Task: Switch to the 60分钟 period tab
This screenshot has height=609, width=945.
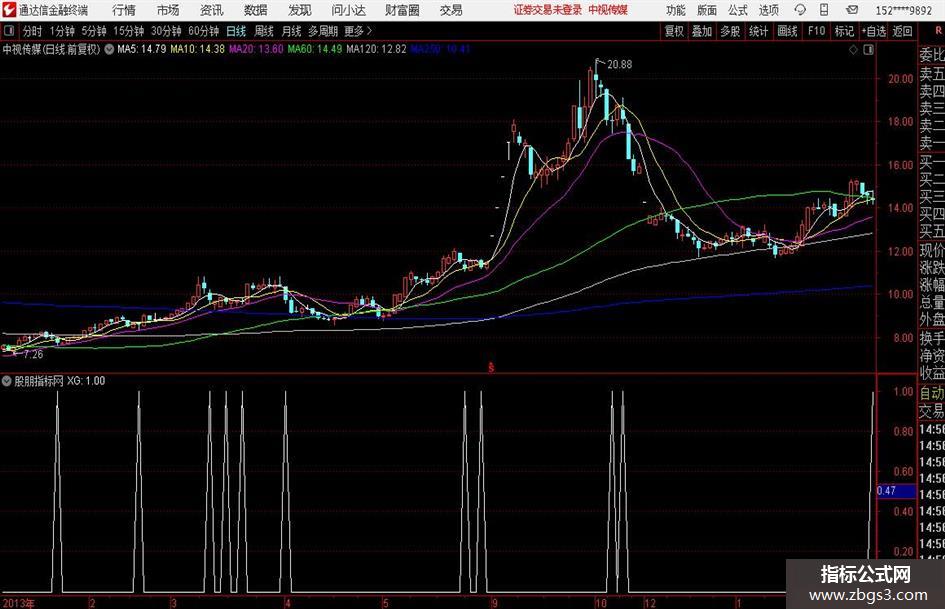Action: 204,31
